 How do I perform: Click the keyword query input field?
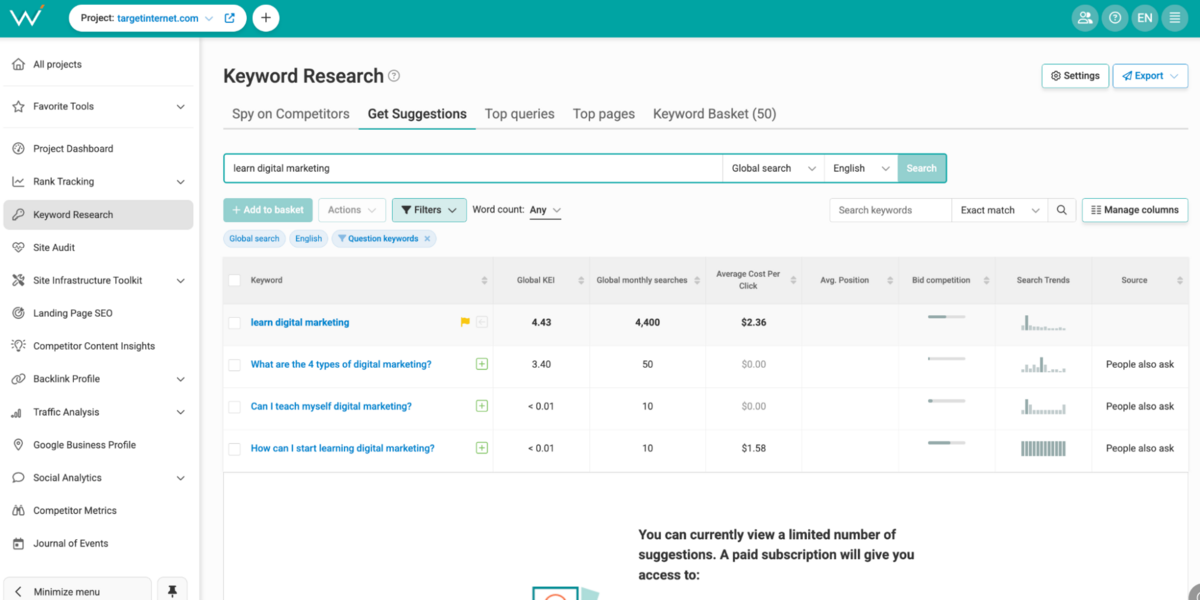pos(473,168)
